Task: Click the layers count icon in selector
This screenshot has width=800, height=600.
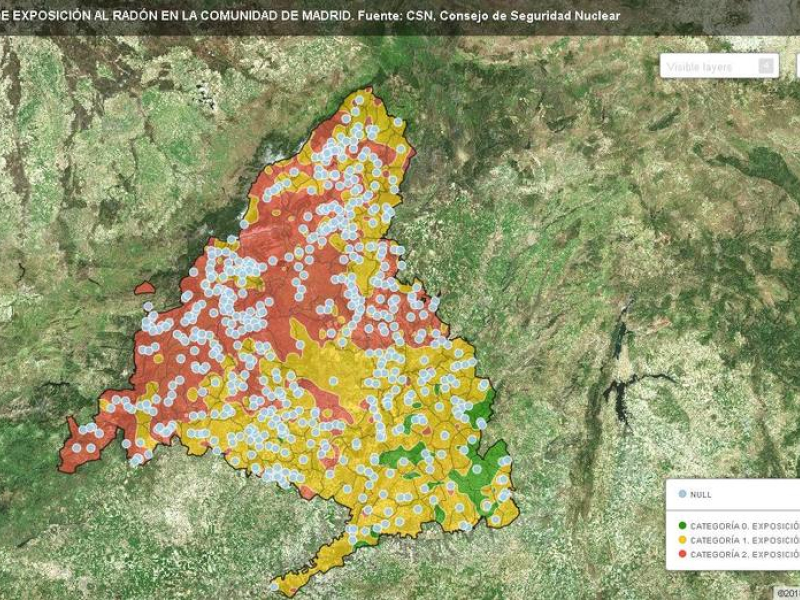Action: [x=766, y=66]
